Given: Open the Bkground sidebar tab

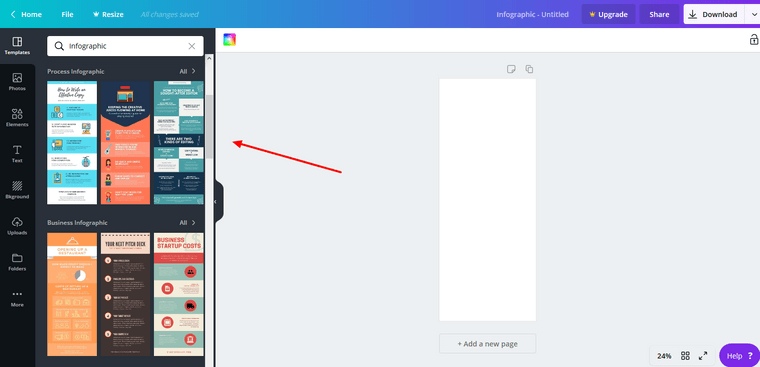Looking at the screenshot, I should 17,190.
